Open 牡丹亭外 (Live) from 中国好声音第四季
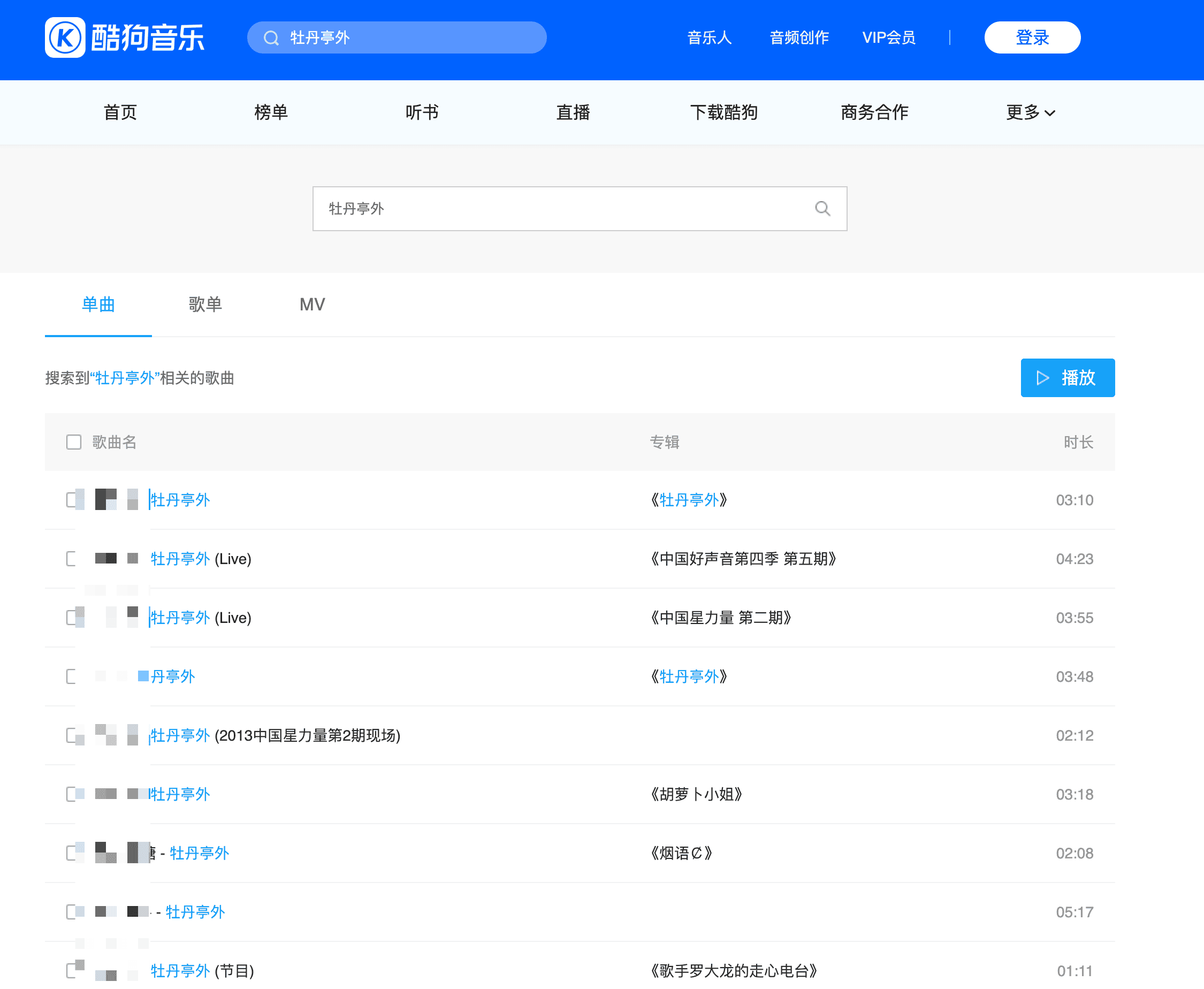This screenshot has height=989, width=1204. pos(201,559)
